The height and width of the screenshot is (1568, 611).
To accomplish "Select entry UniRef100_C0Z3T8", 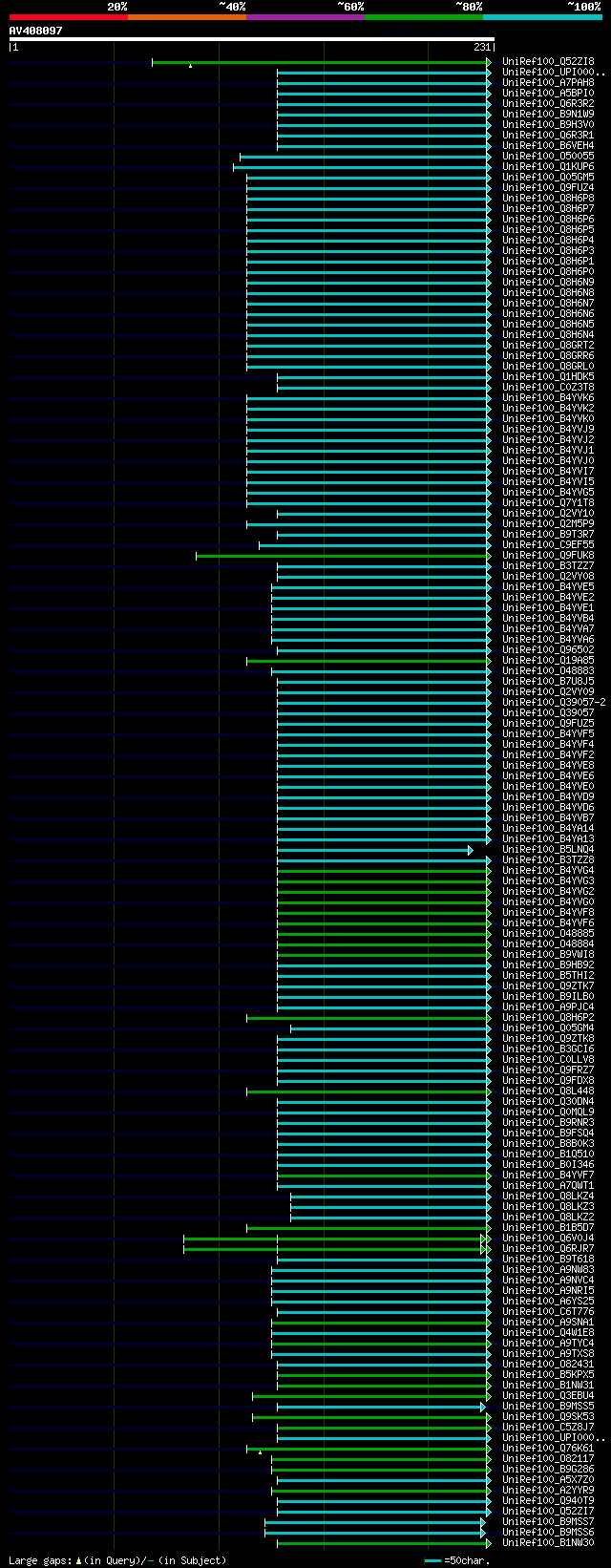I will (548, 387).
